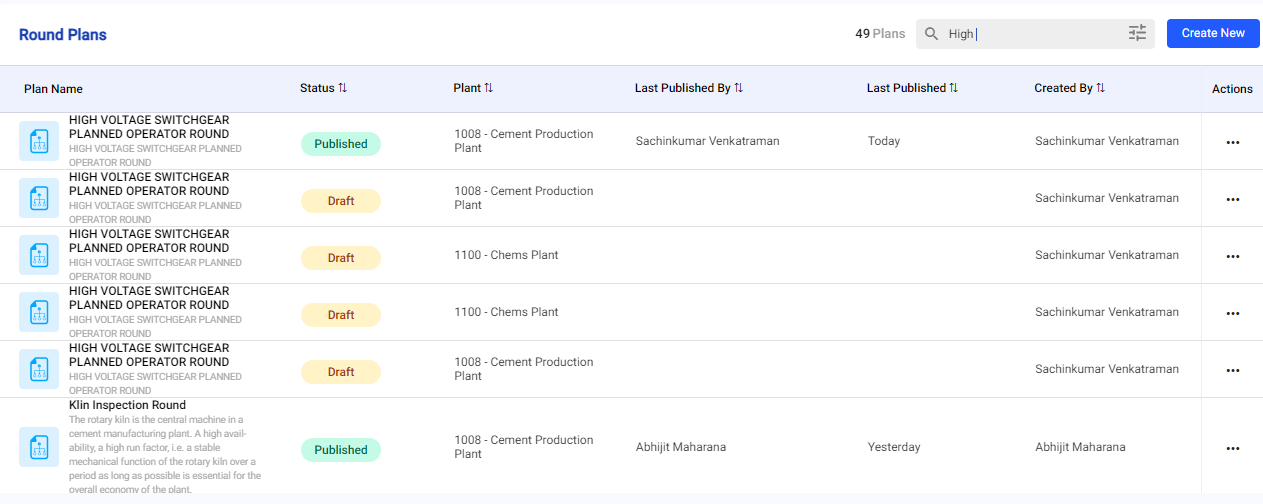The height and width of the screenshot is (504, 1263).
Task: Click Published status badge of Klin Inspection Round
Action: pos(341,450)
